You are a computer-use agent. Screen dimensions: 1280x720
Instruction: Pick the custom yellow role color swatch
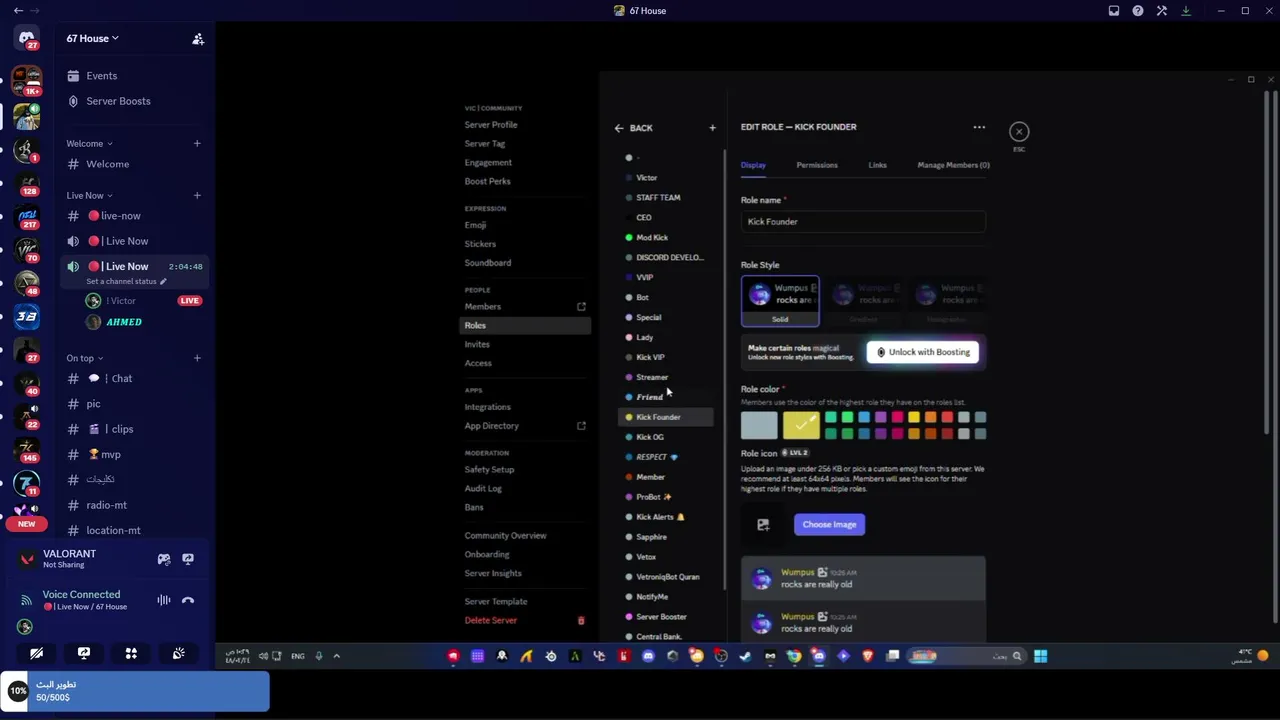tap(801, 425)
